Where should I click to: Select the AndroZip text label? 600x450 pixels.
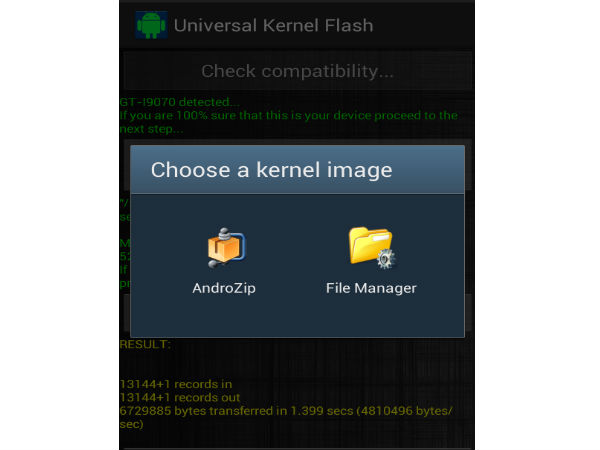point(224,288)
